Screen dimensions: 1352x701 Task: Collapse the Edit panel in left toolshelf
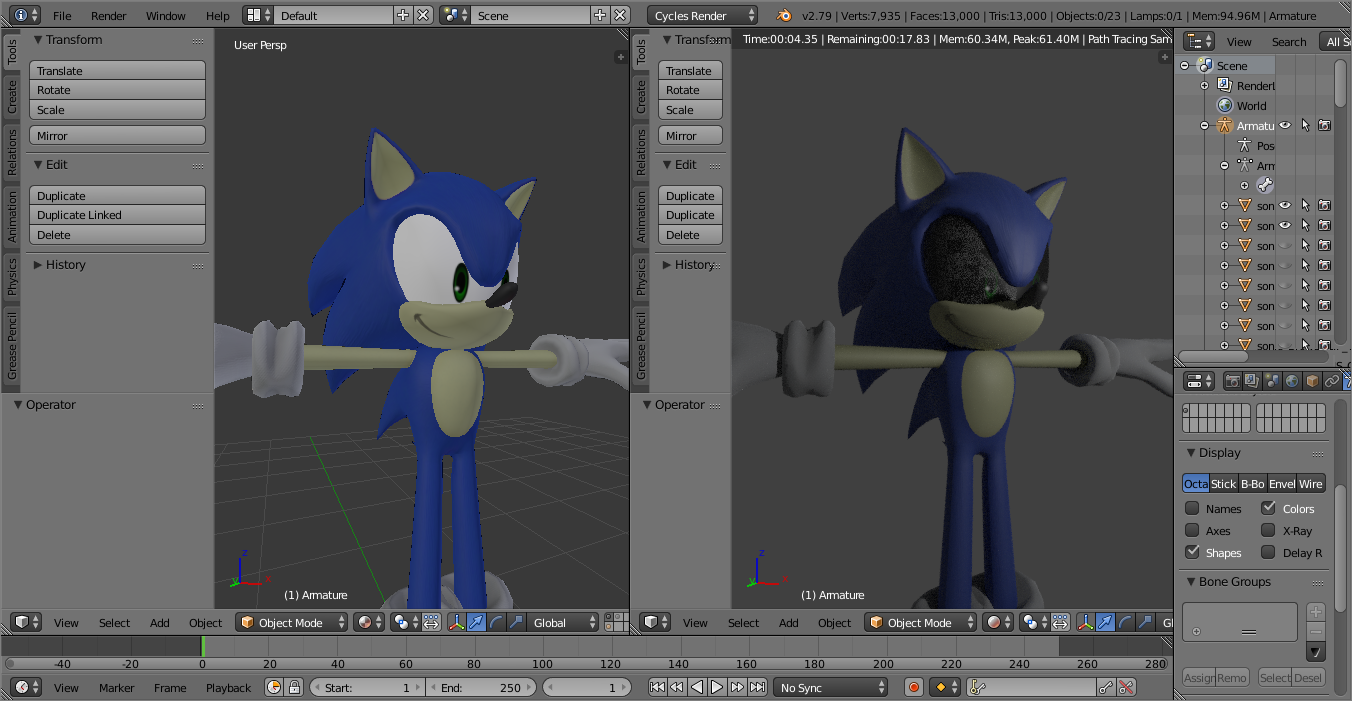pos(37,164)
